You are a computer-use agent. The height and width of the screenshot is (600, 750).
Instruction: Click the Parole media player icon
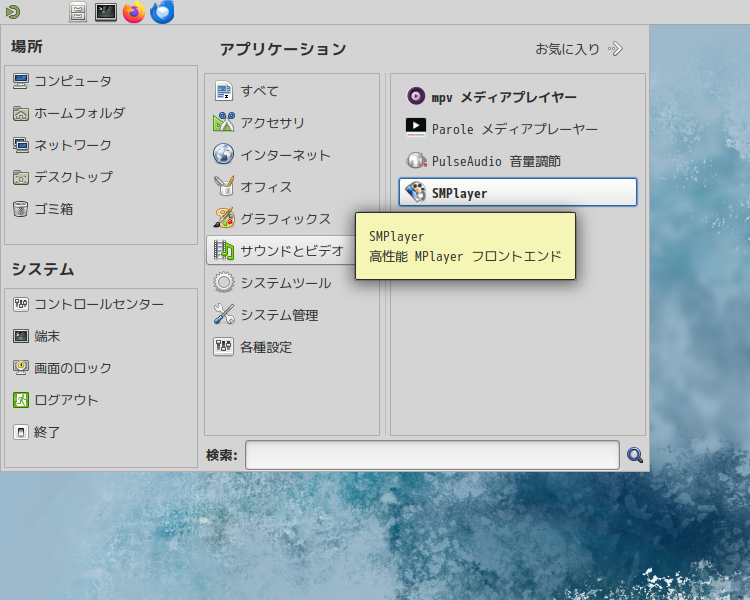pos(416,128)
